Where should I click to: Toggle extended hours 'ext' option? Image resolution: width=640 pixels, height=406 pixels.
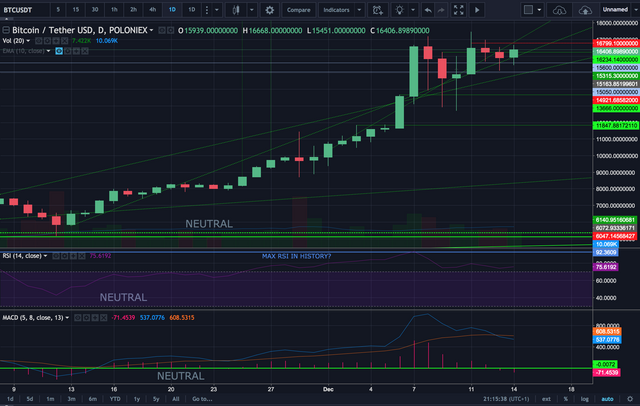[x=546, y=399]
